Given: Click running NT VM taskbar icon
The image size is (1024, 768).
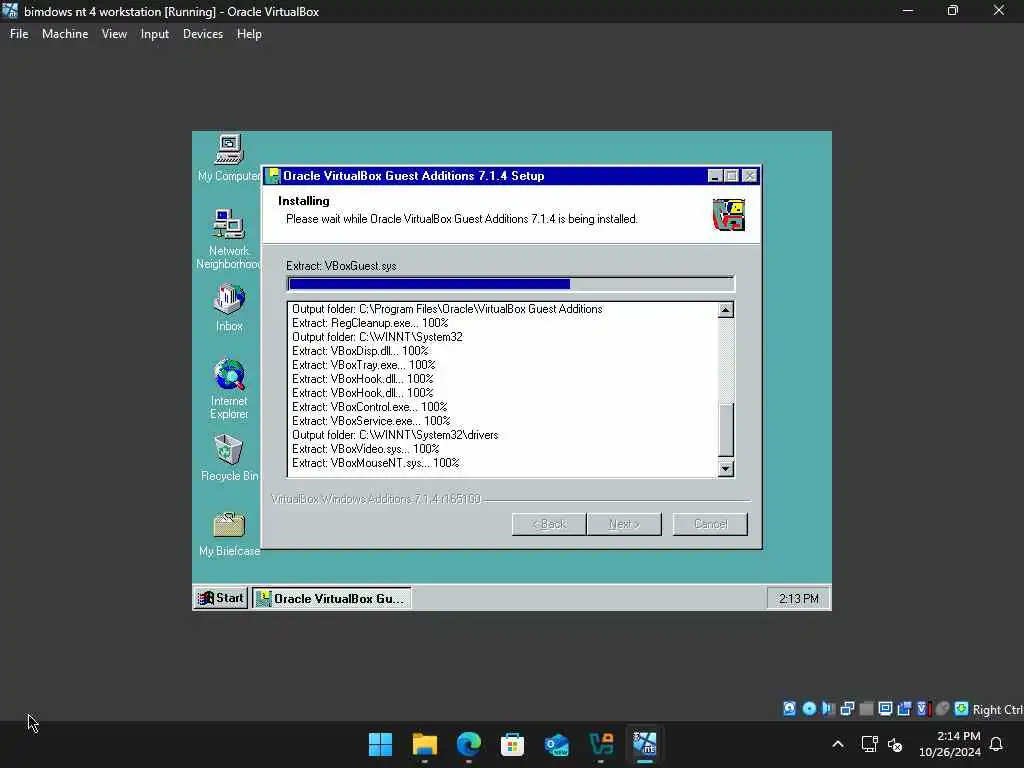Looking at the screenshot, I should tap(645, 744).
